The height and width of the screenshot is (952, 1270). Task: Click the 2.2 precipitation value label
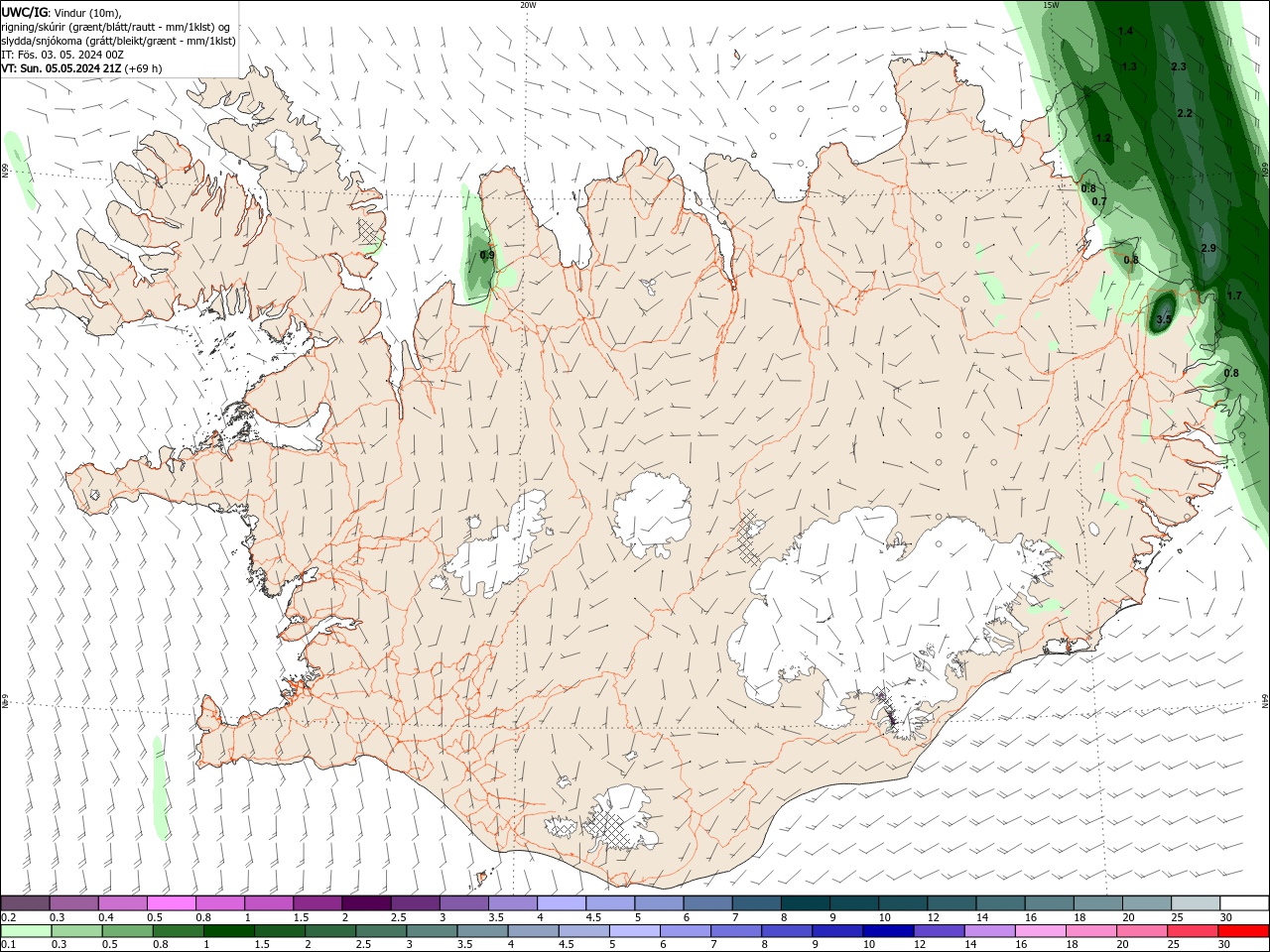coord(1185,113)
